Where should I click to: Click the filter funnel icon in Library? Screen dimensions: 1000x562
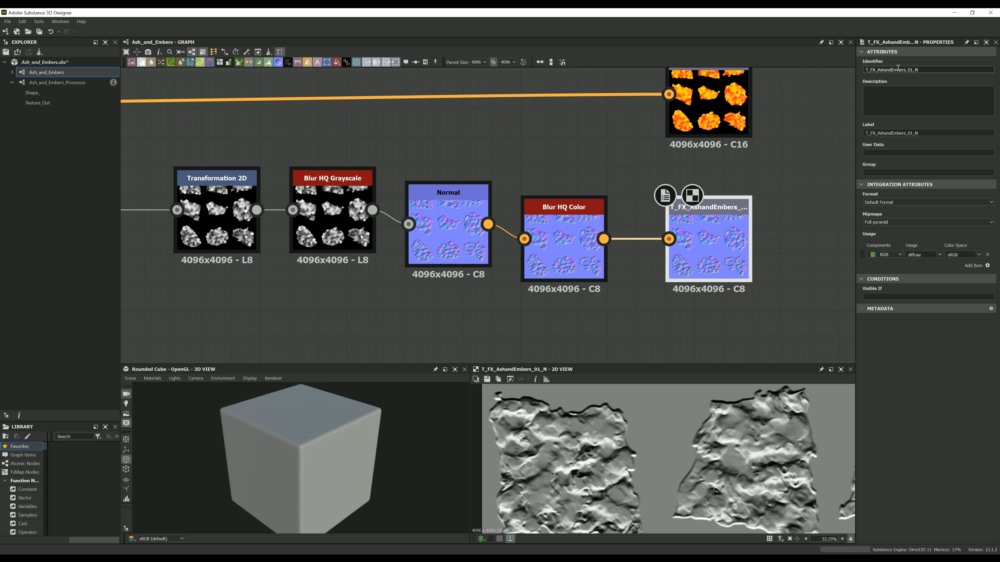point(98,436)
